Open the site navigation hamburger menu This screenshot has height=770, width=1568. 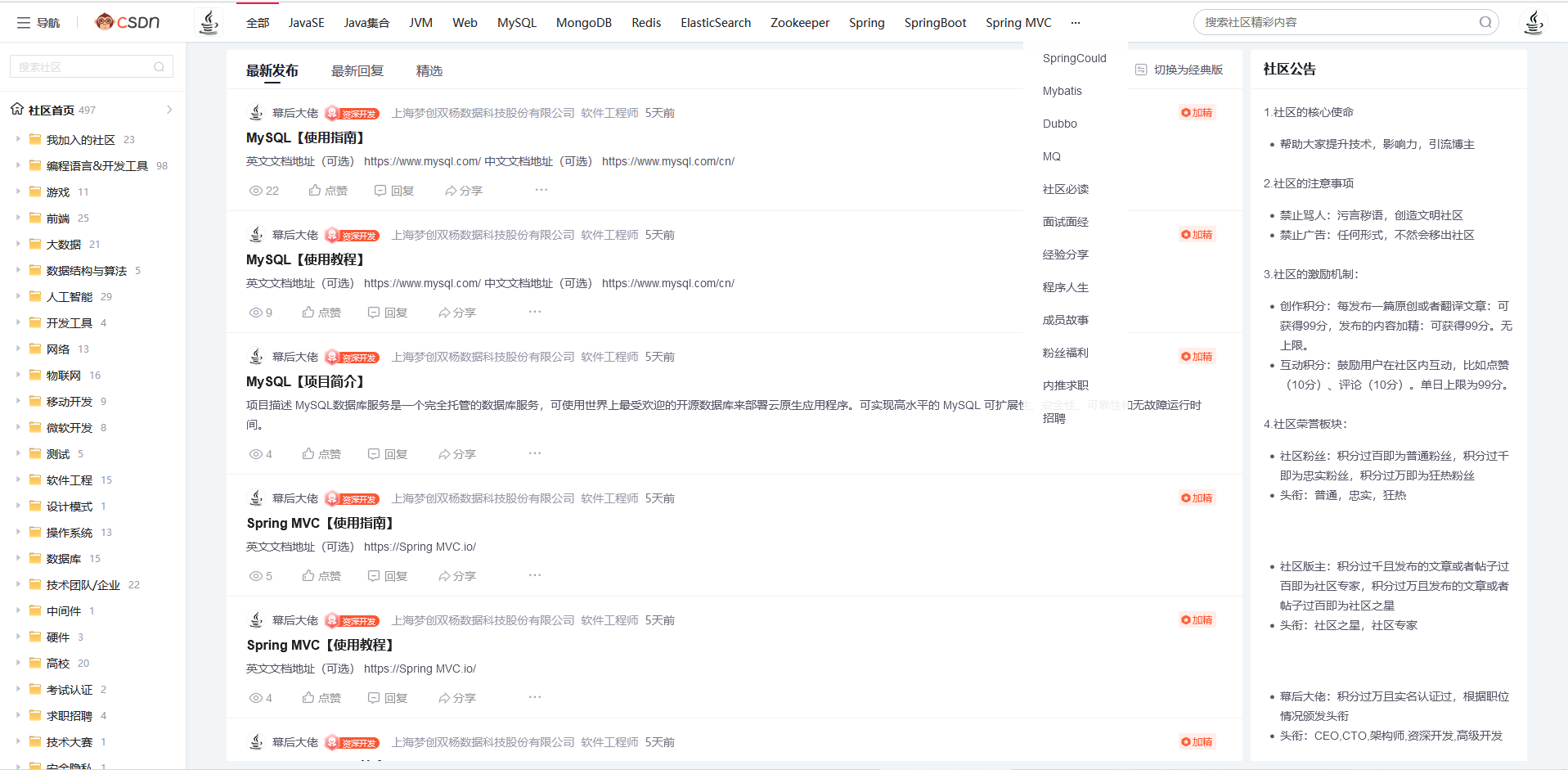22,22
